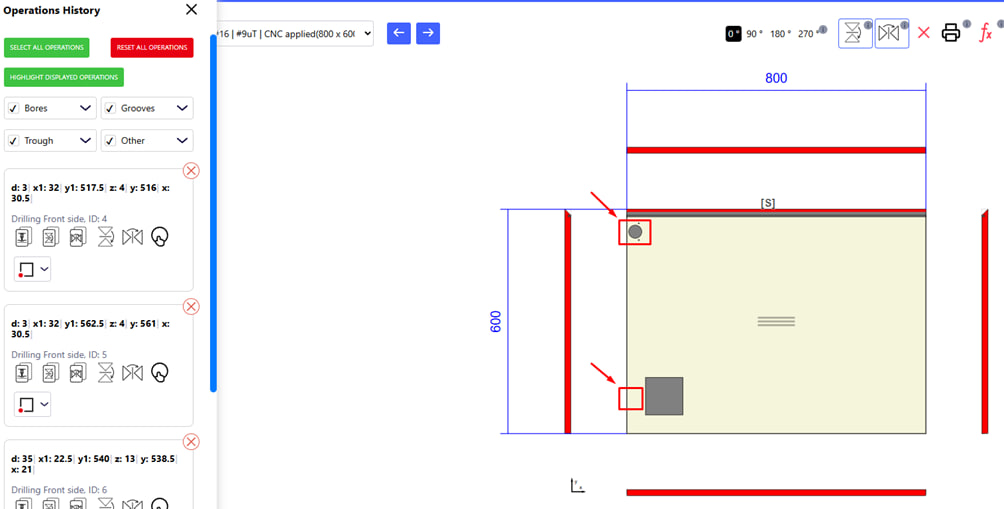Uncheck the Bores filter checkbox

pos(13,108)
